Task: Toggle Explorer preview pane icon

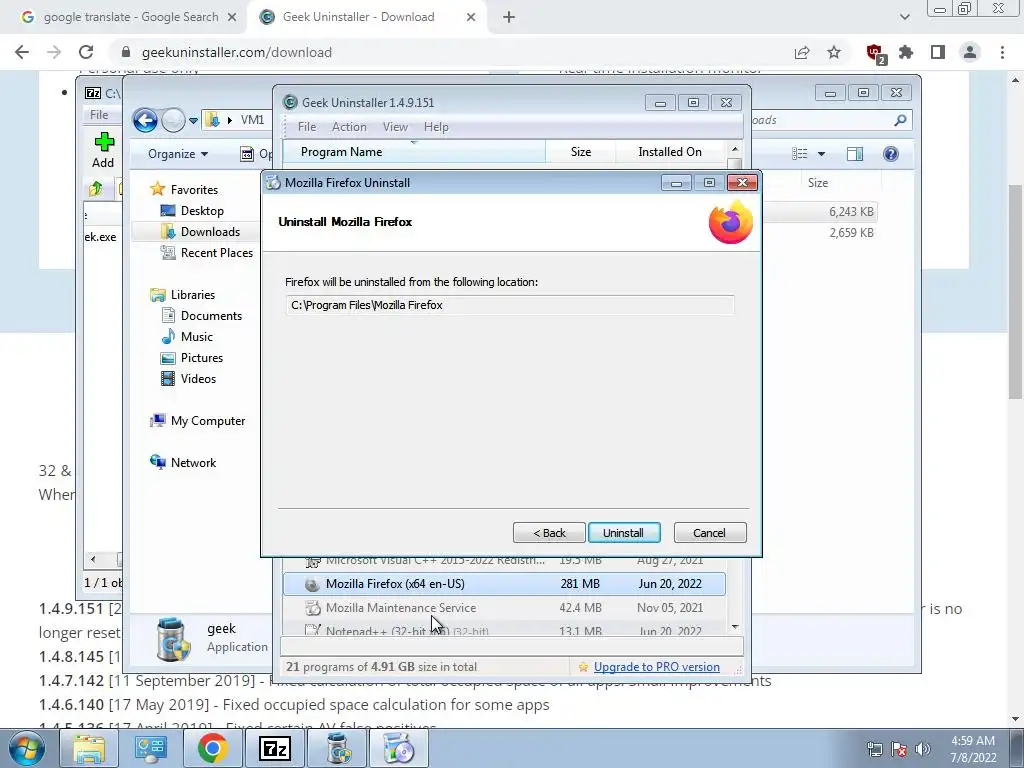Action: [x=855, y=153]
